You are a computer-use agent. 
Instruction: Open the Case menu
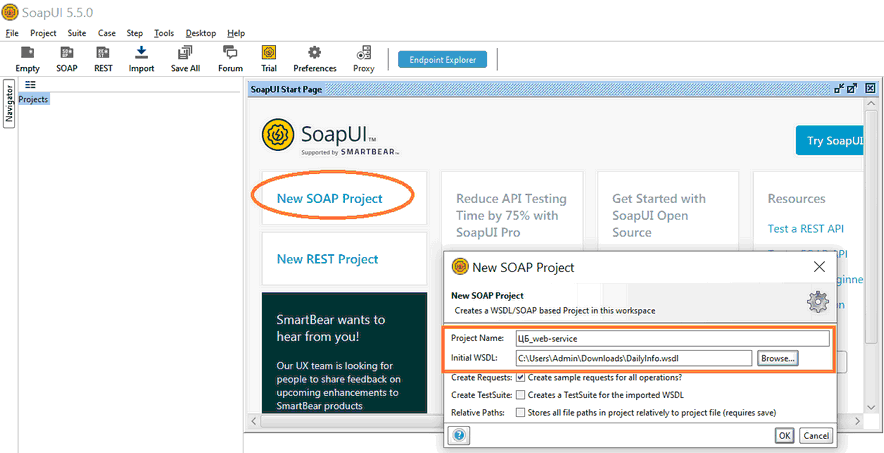(107, 33)
